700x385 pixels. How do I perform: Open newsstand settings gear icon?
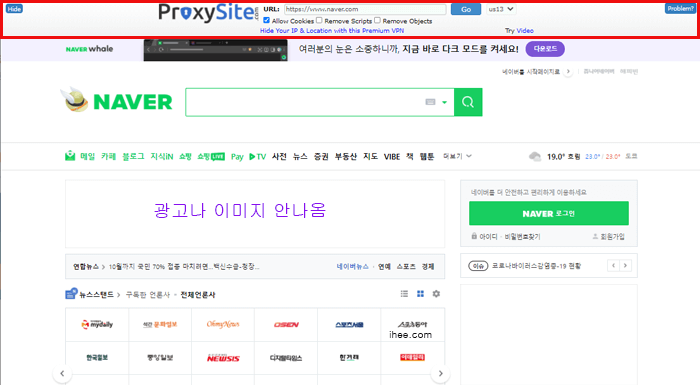[436, 294]
